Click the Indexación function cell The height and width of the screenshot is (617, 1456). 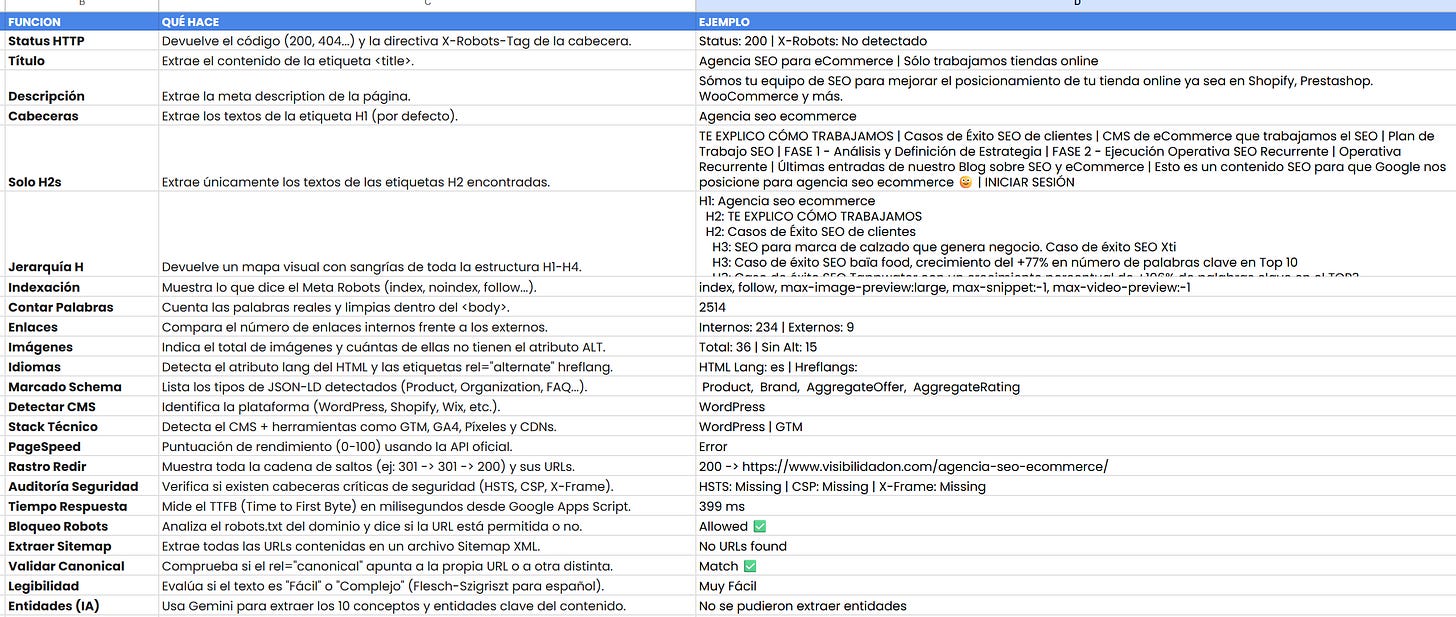pyautogui.click(x=80, y=287)
